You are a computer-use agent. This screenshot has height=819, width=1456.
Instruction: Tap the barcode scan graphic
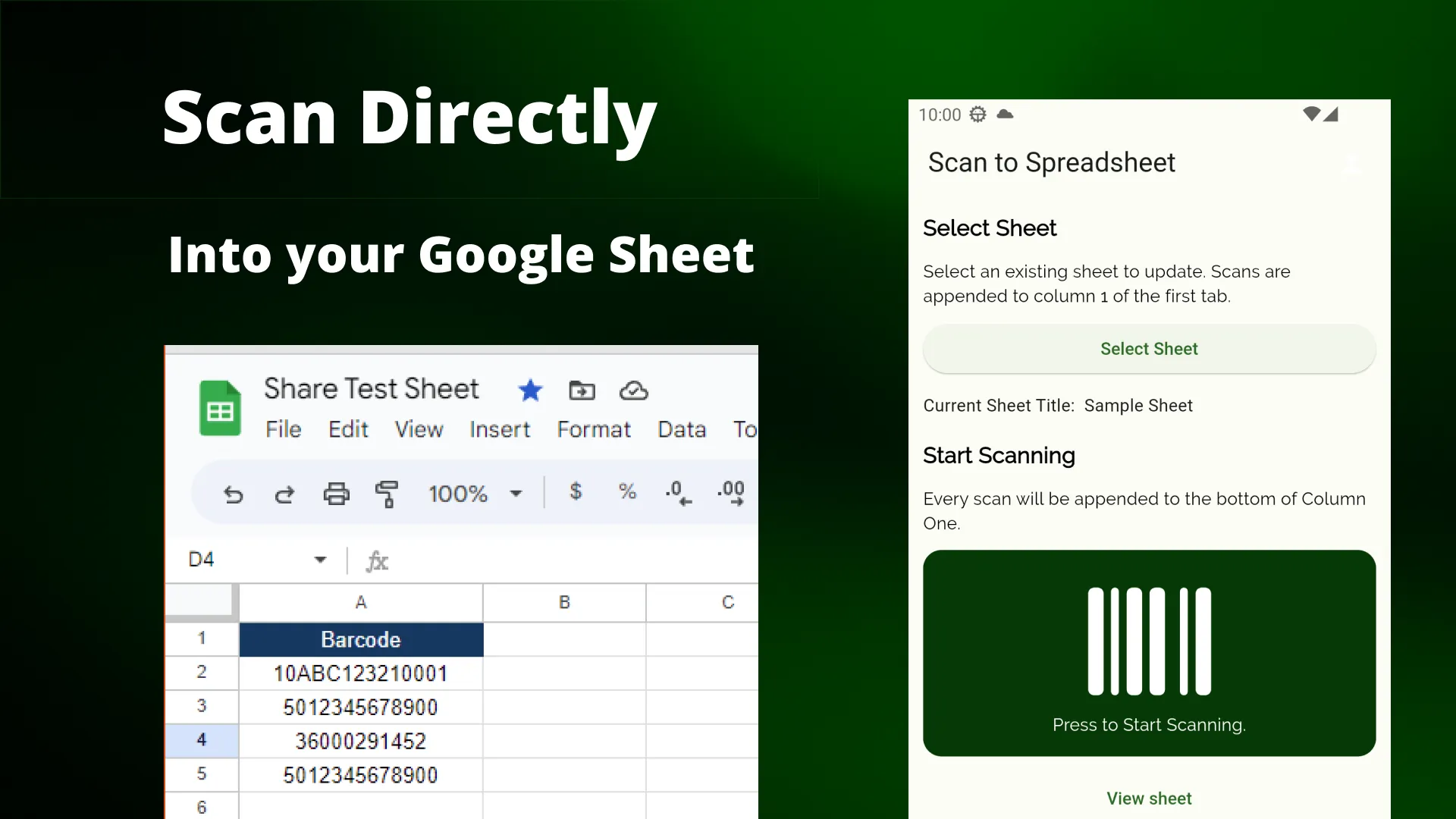tap(1149, 641)
